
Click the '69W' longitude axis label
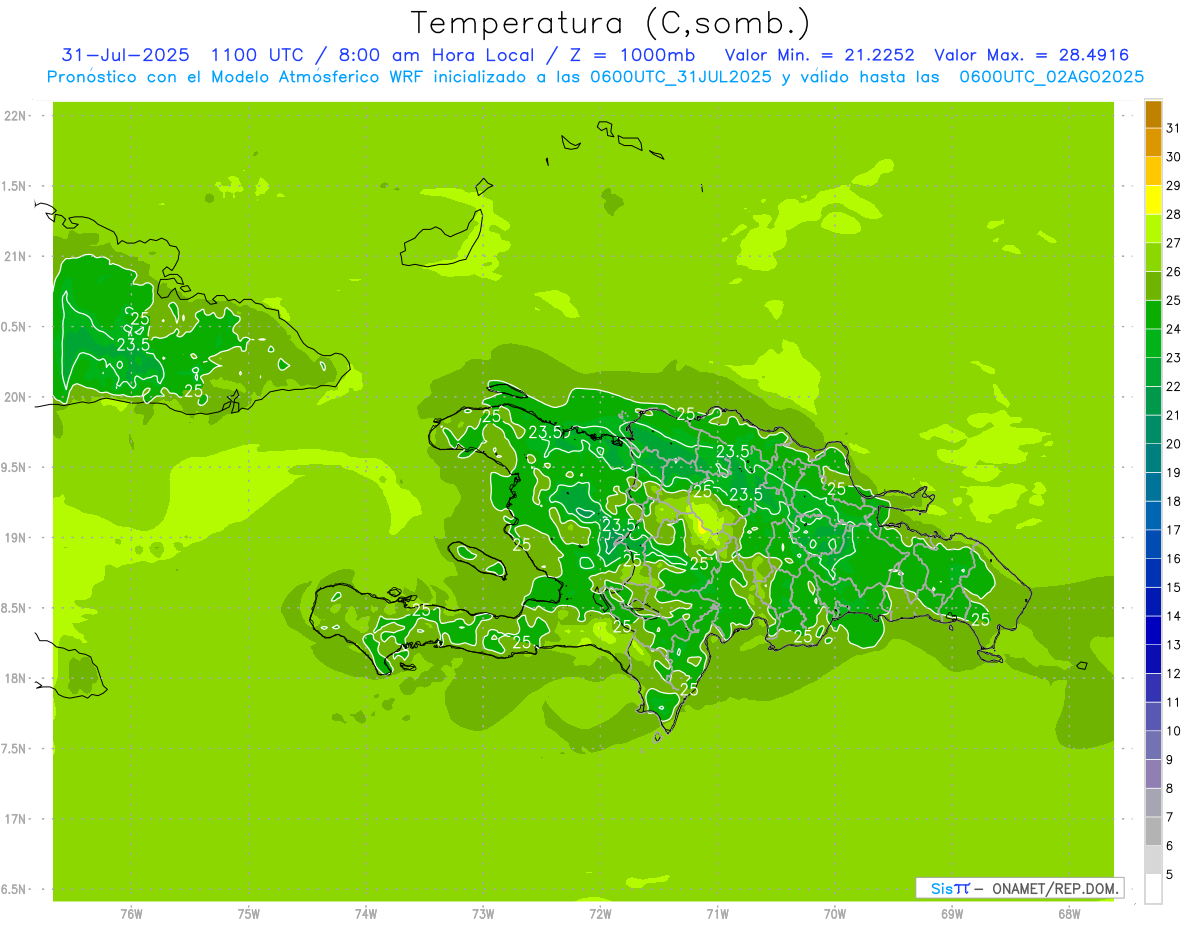click(x=952, y=914)
